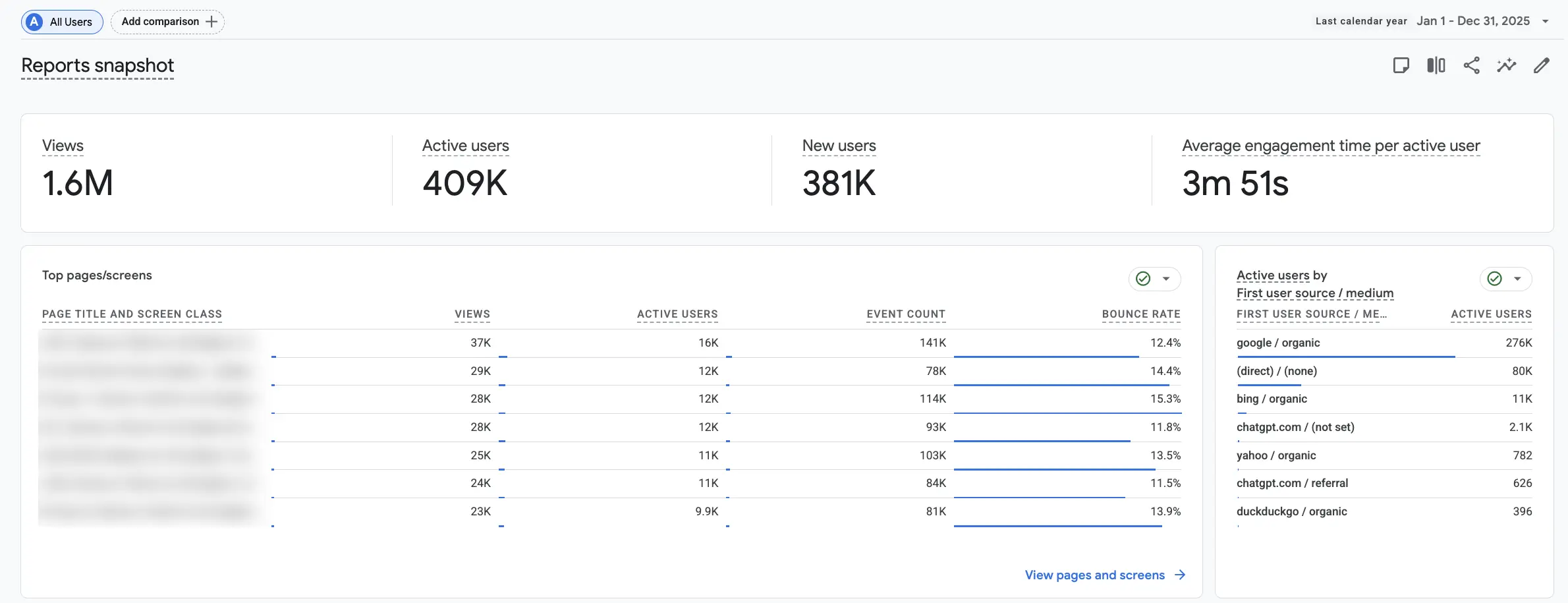Image resolution: width=1568 pixels, height=603 pixels.
Task: Click the green check icon in Active users card
Action: [1495, 279]
